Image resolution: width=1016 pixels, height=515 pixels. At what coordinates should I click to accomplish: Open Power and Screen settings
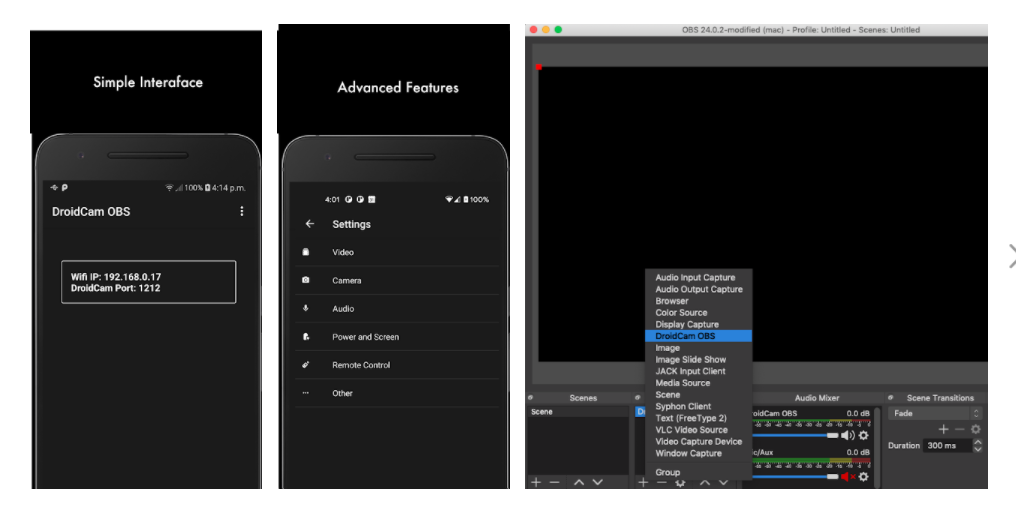point(365,337)
